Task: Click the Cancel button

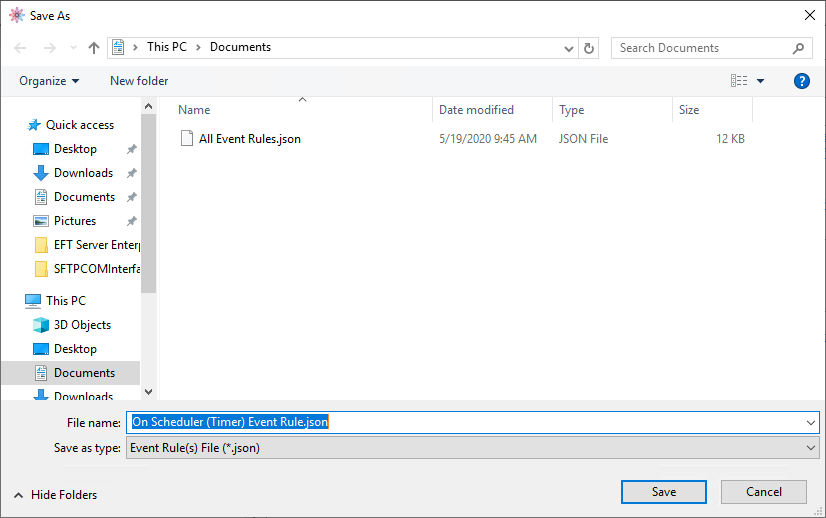Action: [764, 492]
